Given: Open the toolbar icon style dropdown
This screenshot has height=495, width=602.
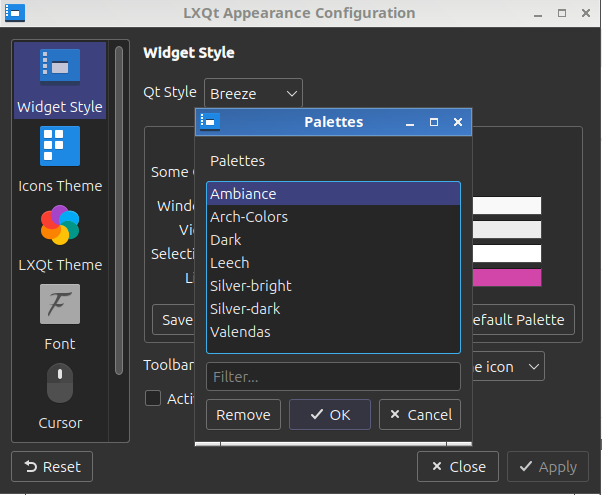Looking at the screenshot, I should 505,367.
